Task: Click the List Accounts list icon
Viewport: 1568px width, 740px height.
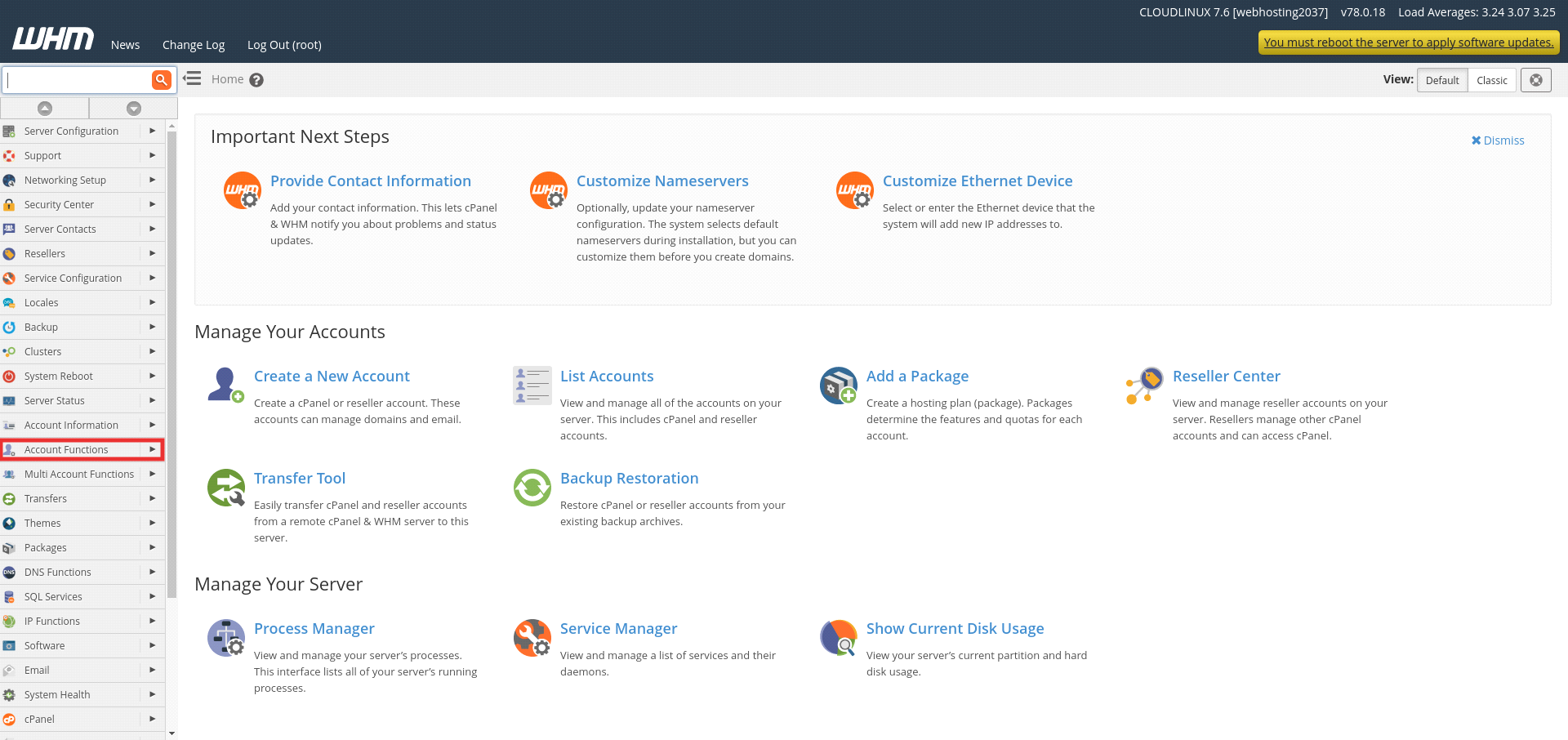Action: click(532, 385)
